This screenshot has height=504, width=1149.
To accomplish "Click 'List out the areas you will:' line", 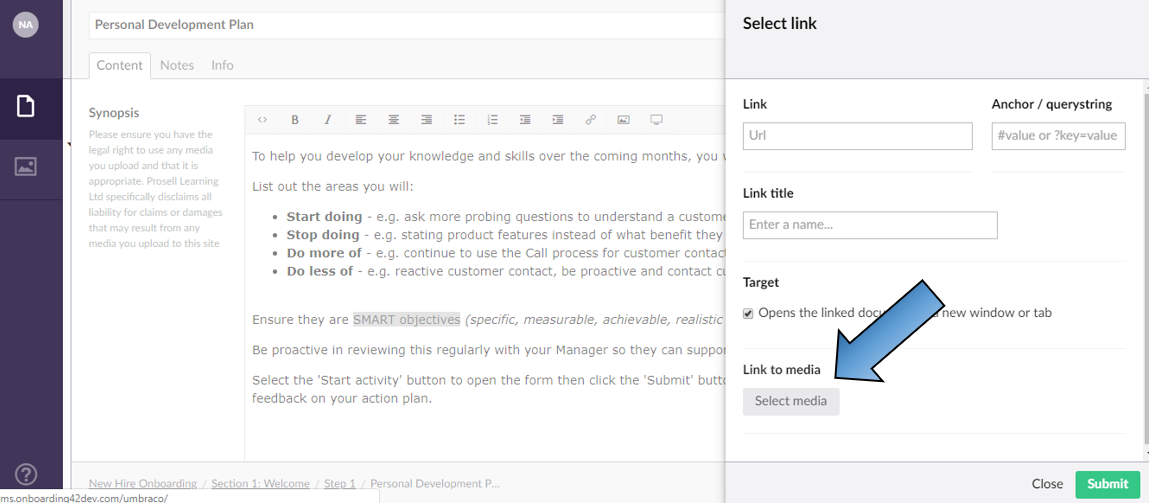I will [x=333, y=186].
